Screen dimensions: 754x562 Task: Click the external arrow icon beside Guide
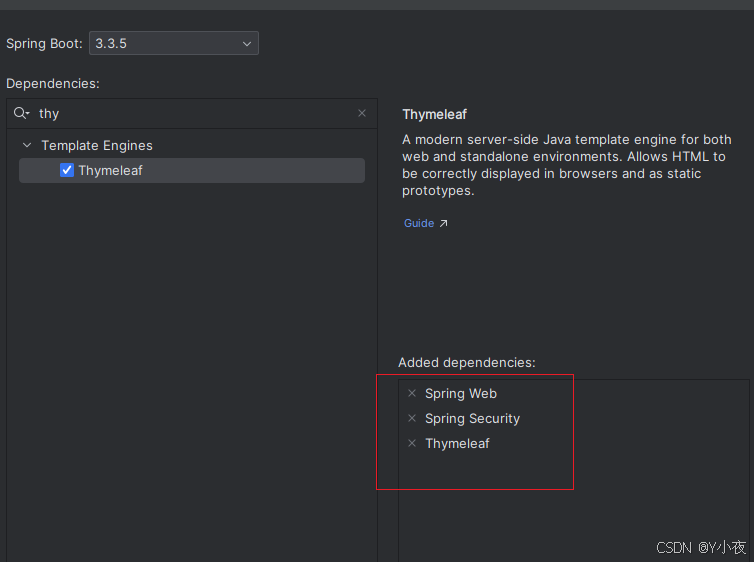[443, 223]
